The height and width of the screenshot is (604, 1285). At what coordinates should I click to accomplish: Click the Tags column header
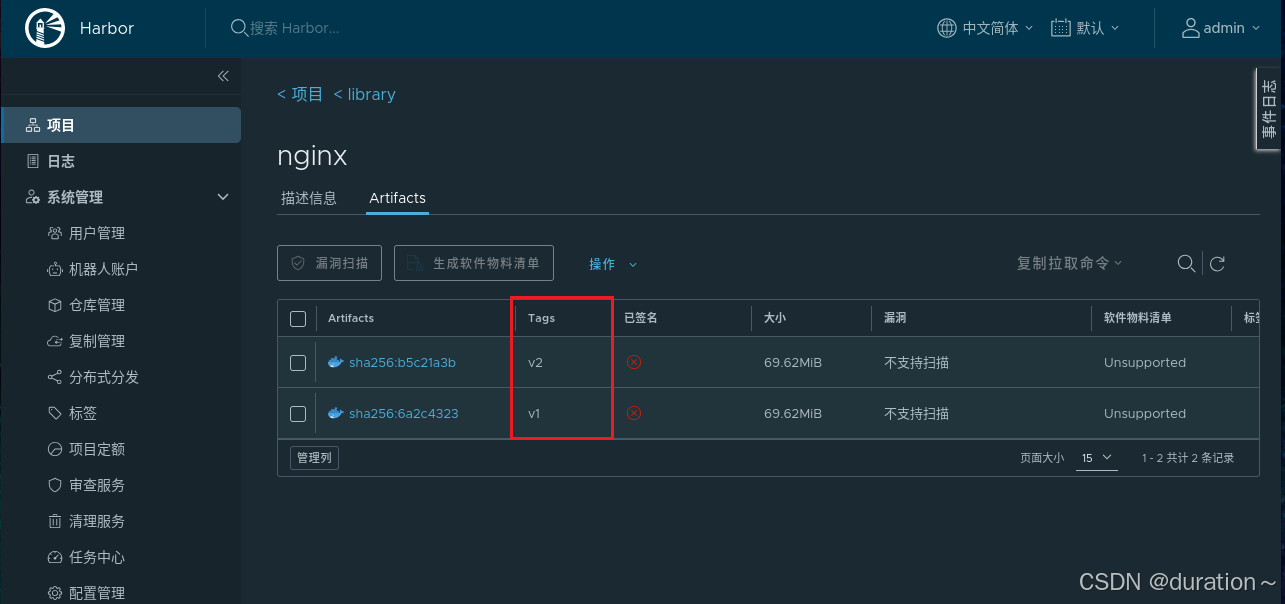click(541, 318)
